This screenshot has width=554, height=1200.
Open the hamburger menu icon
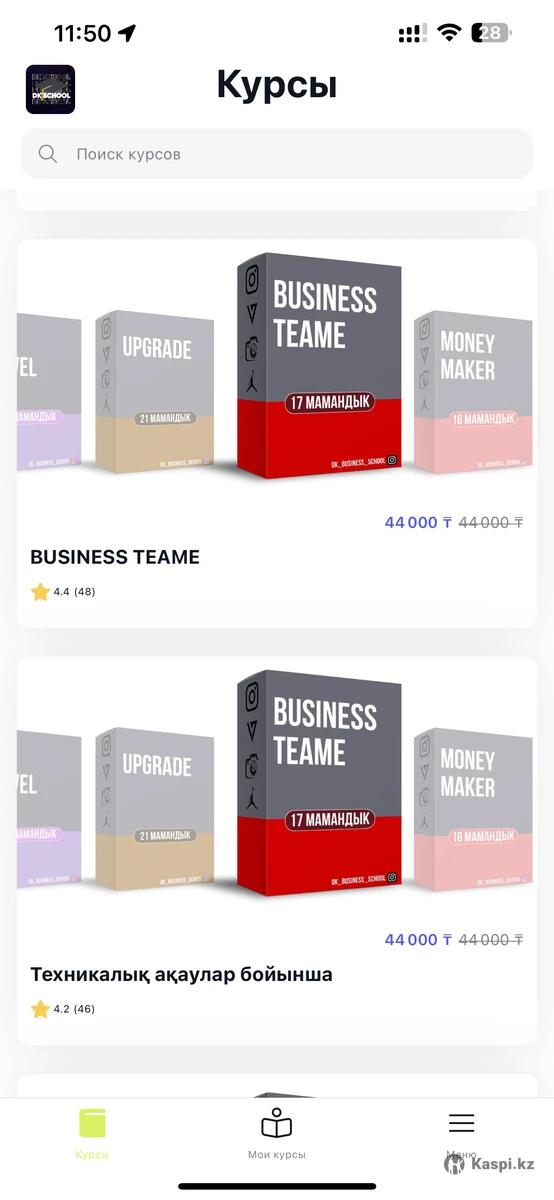click(461, 1123)
